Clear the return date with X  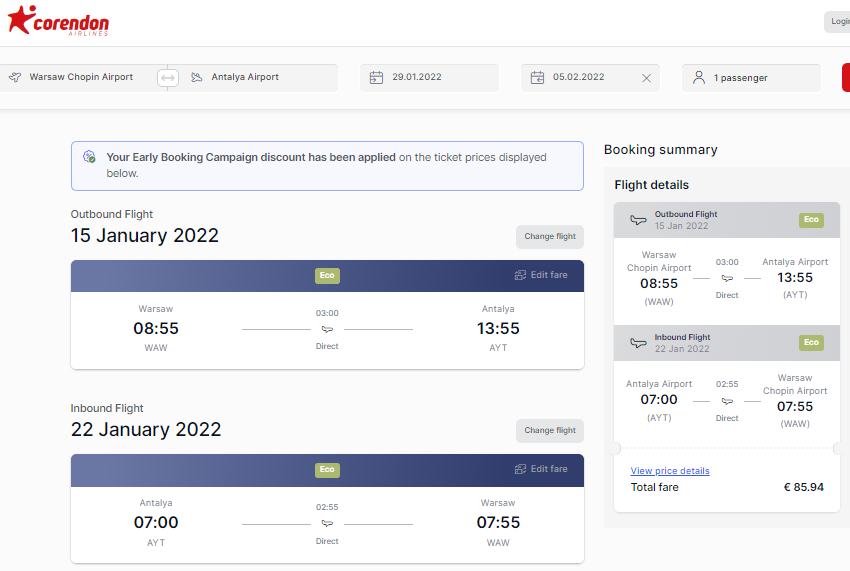point(646,78)
